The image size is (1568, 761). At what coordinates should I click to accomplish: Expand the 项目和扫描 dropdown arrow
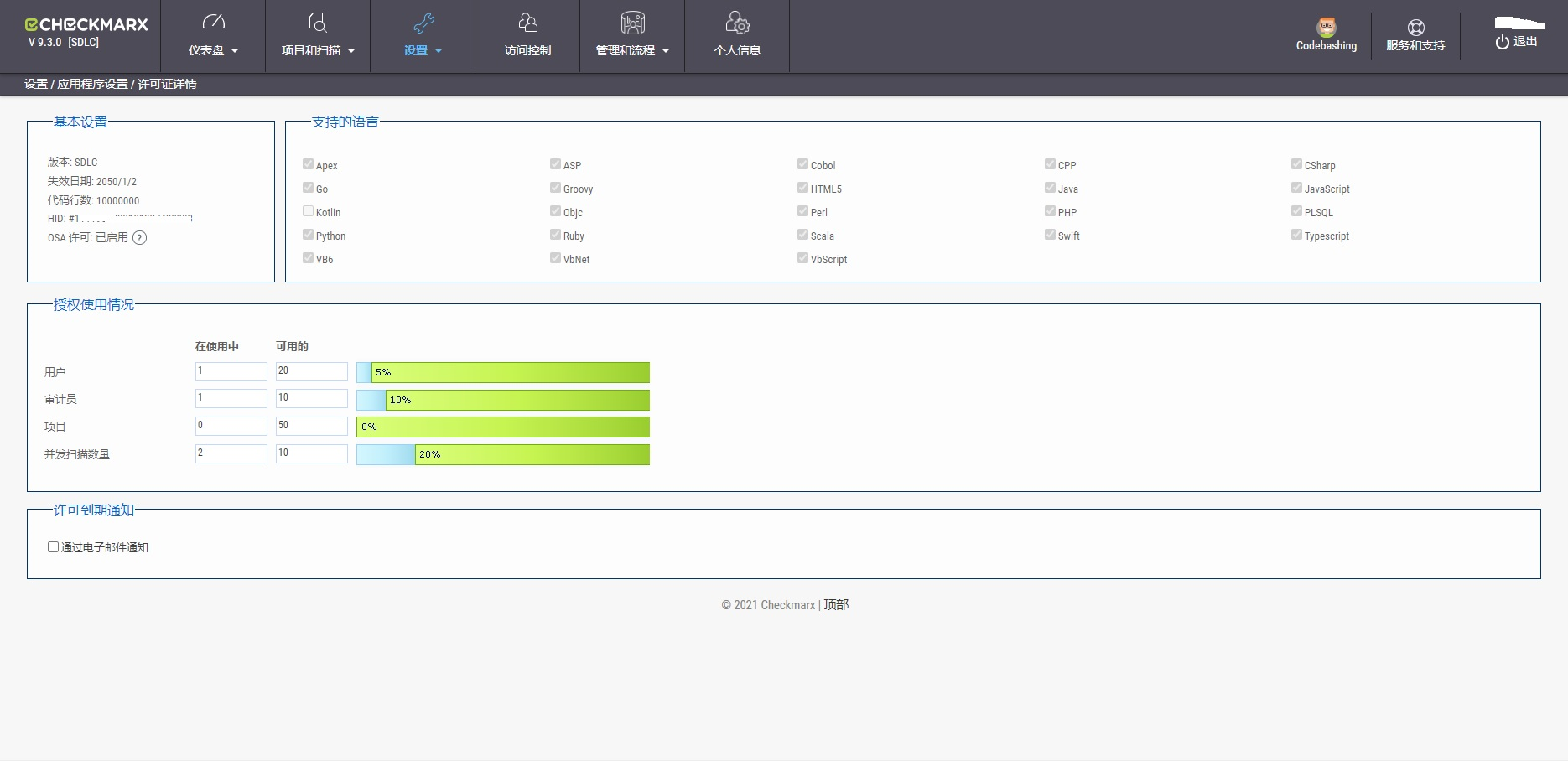pyautogui.click(x=351, y=50)
